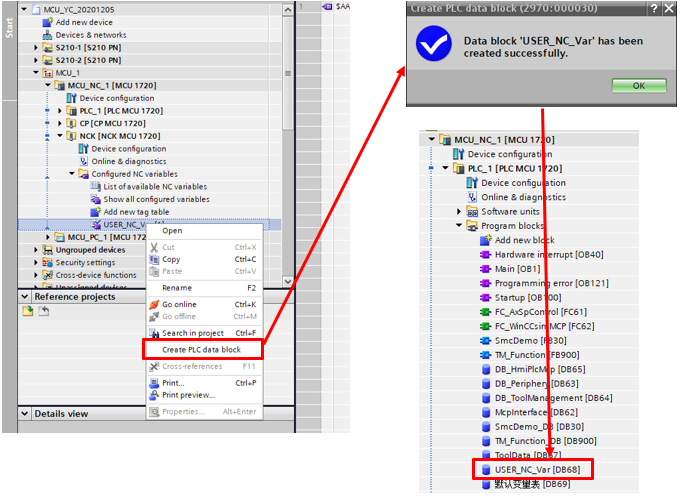Select Main [OB1] block icon

485,269
